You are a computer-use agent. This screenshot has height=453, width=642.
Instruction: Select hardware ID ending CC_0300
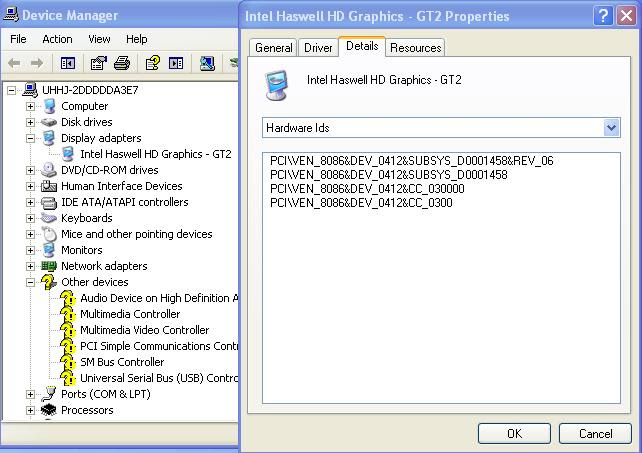[x=361, y=203]
